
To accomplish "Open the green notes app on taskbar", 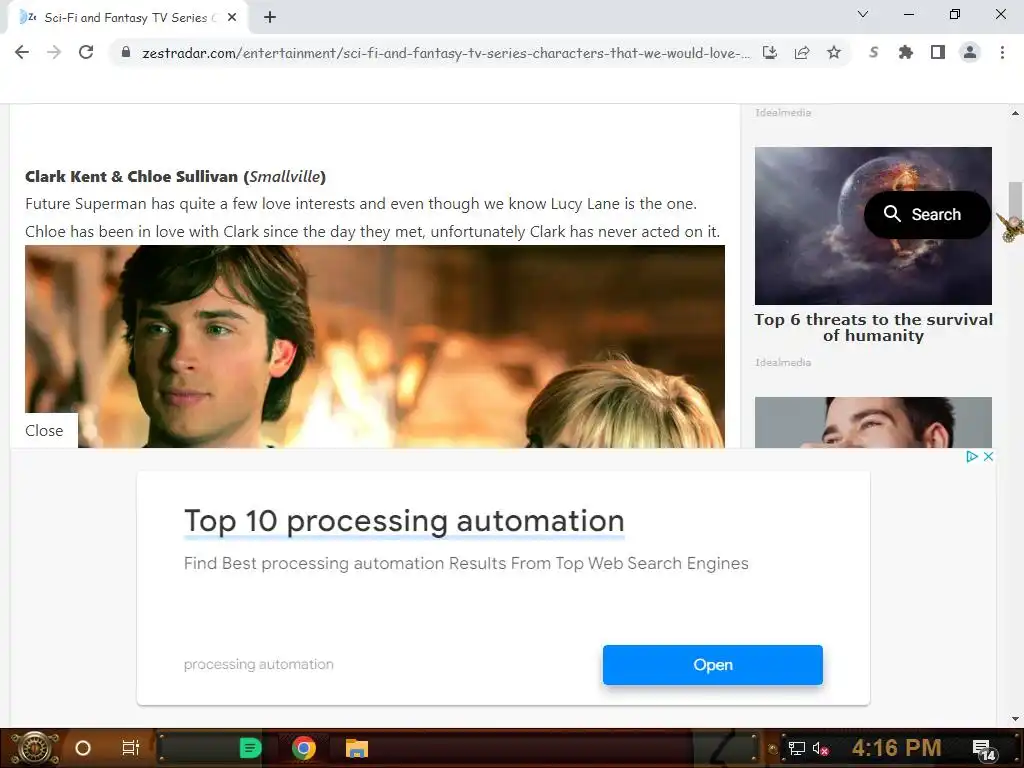I will [250, 748].
